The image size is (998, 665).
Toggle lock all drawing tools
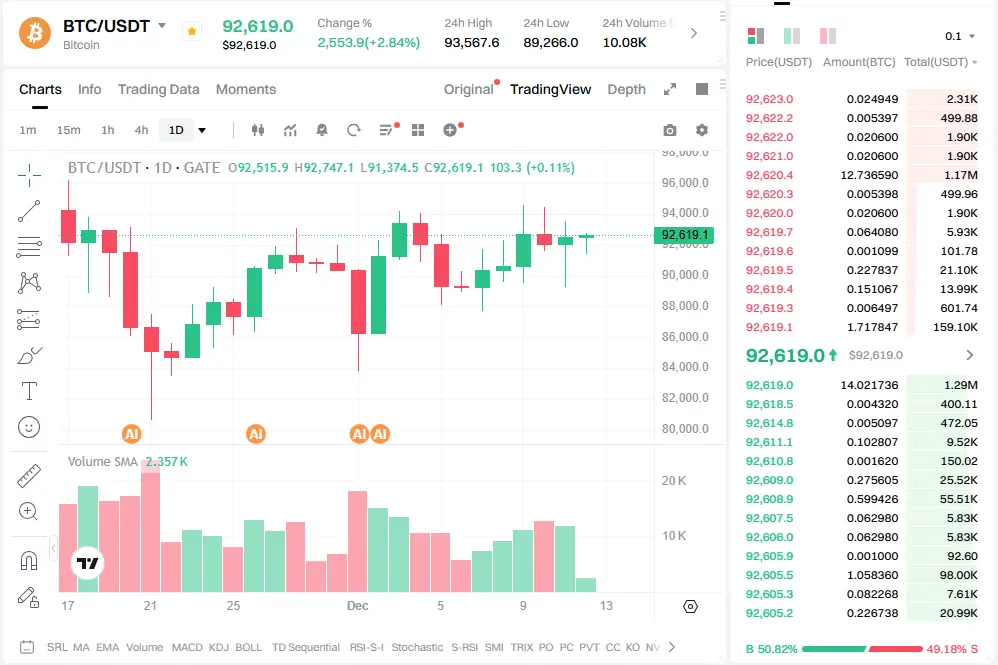(29, 598)
